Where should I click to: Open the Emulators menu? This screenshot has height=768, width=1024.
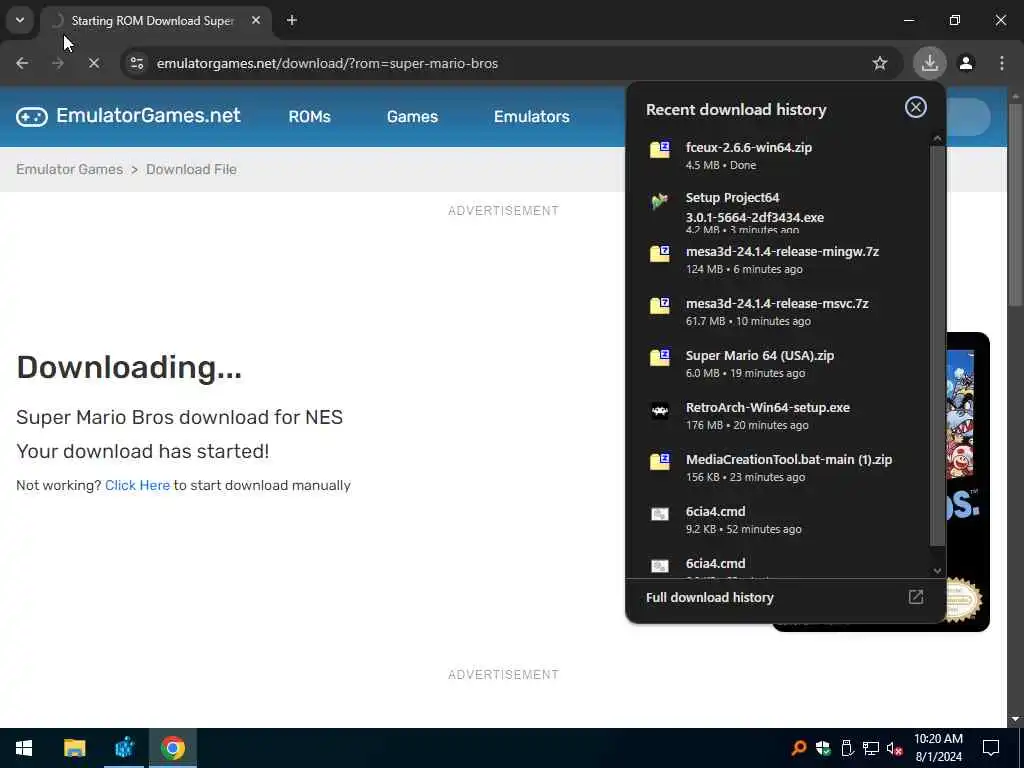(532, 116)
